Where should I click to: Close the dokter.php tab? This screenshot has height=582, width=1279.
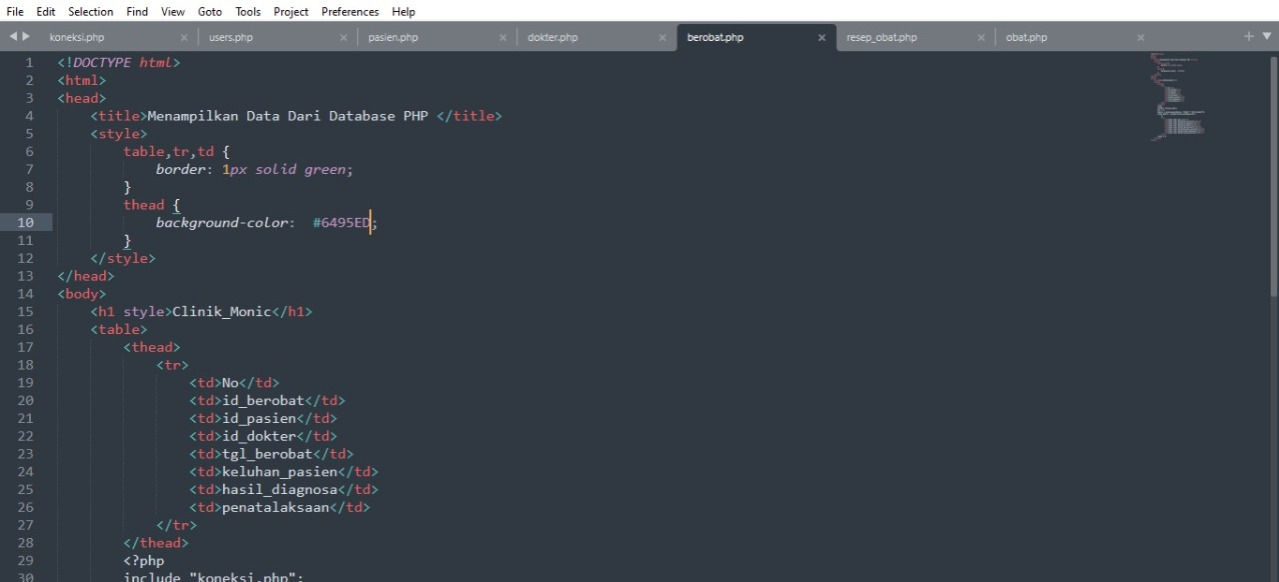[x=662, y=38]
